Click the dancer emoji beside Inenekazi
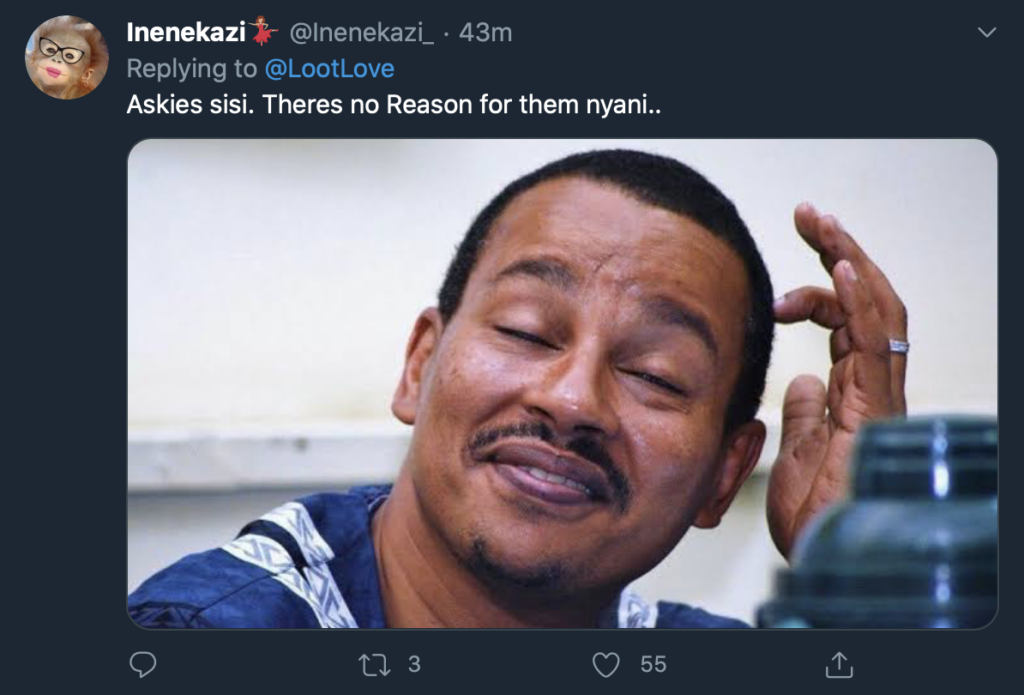This screenshot has height=695, width=1024. pyautogui.click(x=263, y=31)
